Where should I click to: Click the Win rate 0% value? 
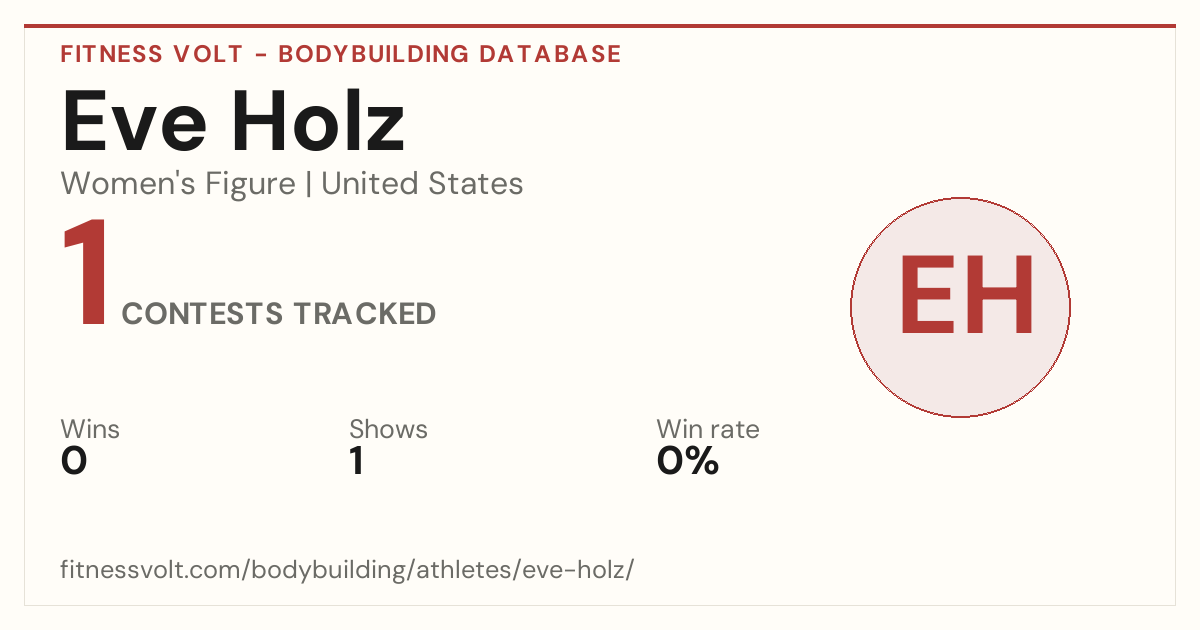688,462
